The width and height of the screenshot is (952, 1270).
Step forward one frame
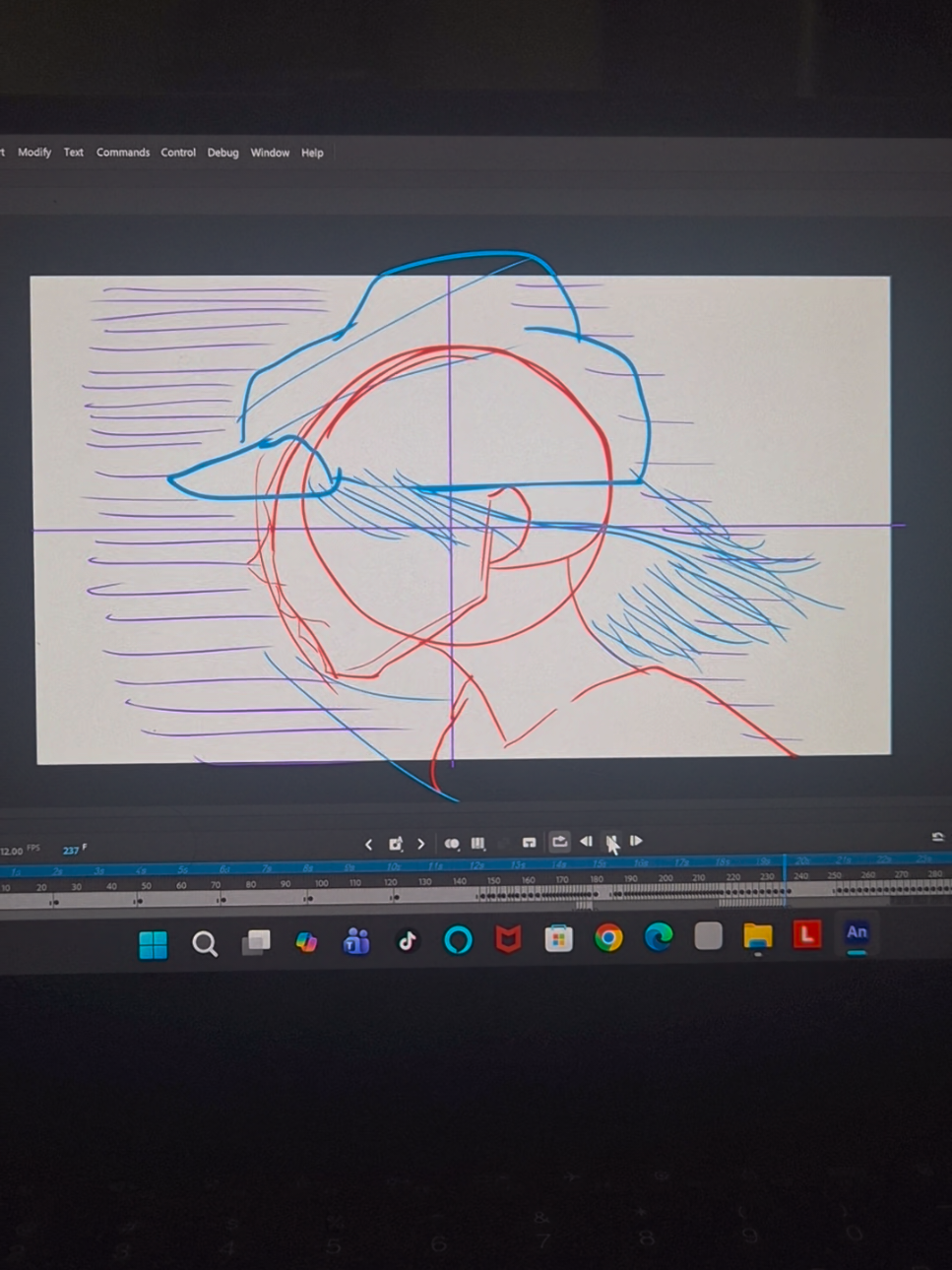click(x=636, y=841)
